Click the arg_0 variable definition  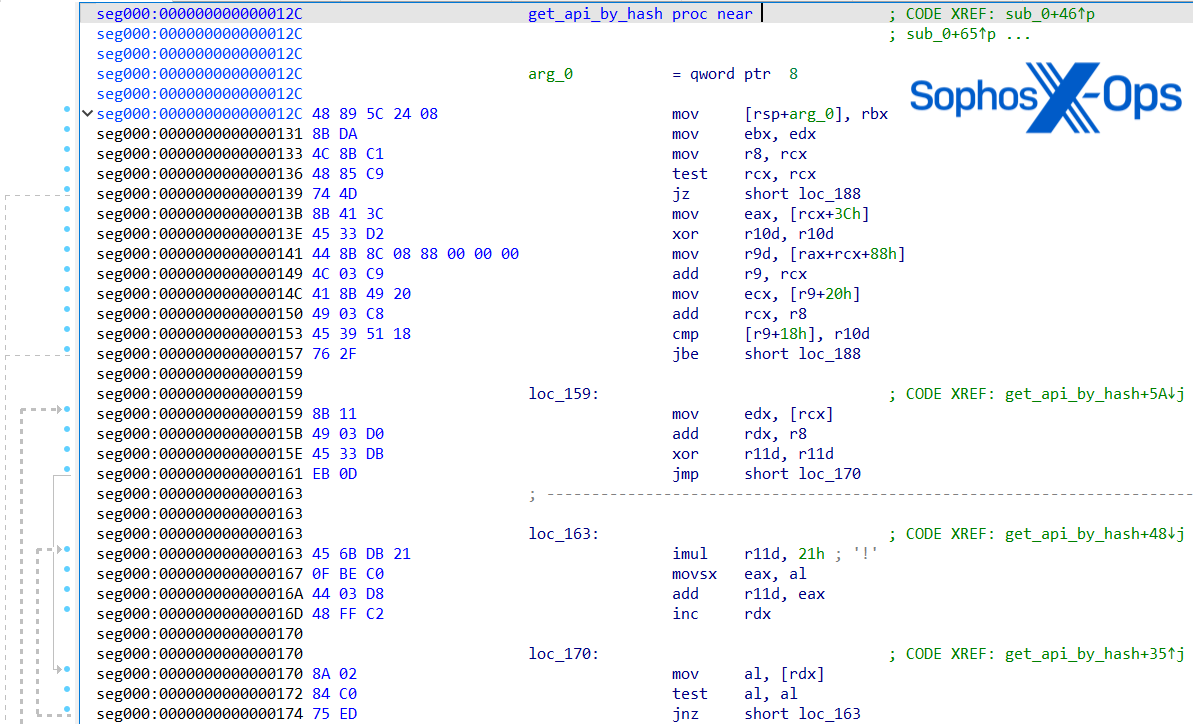tap(550, 74)
